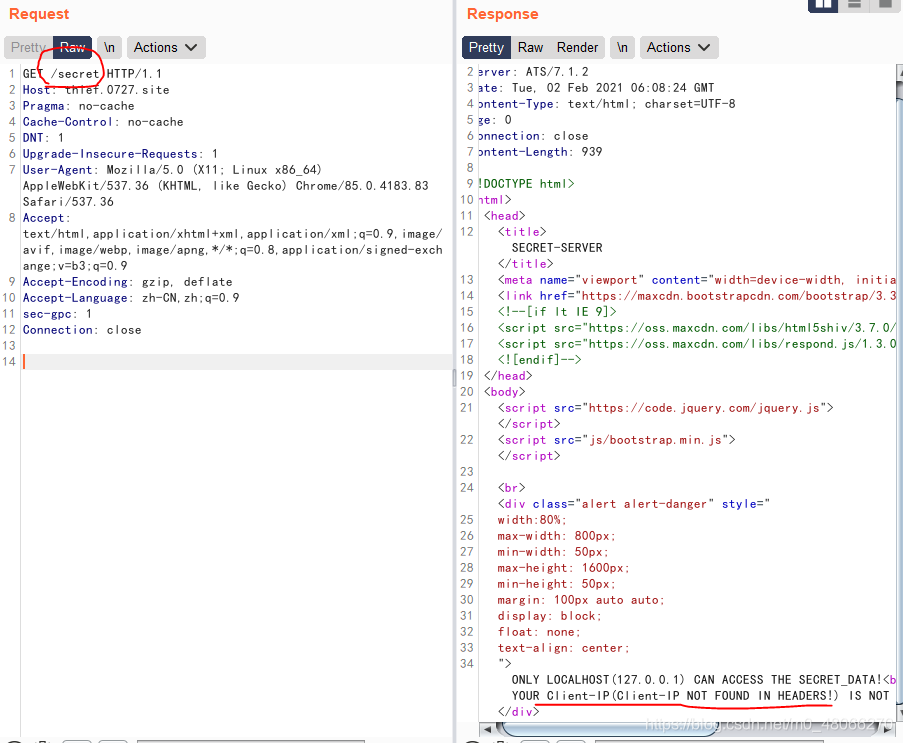Select side-by-side layout icon
Screen dimensions: 903x743
coord(823,5)
